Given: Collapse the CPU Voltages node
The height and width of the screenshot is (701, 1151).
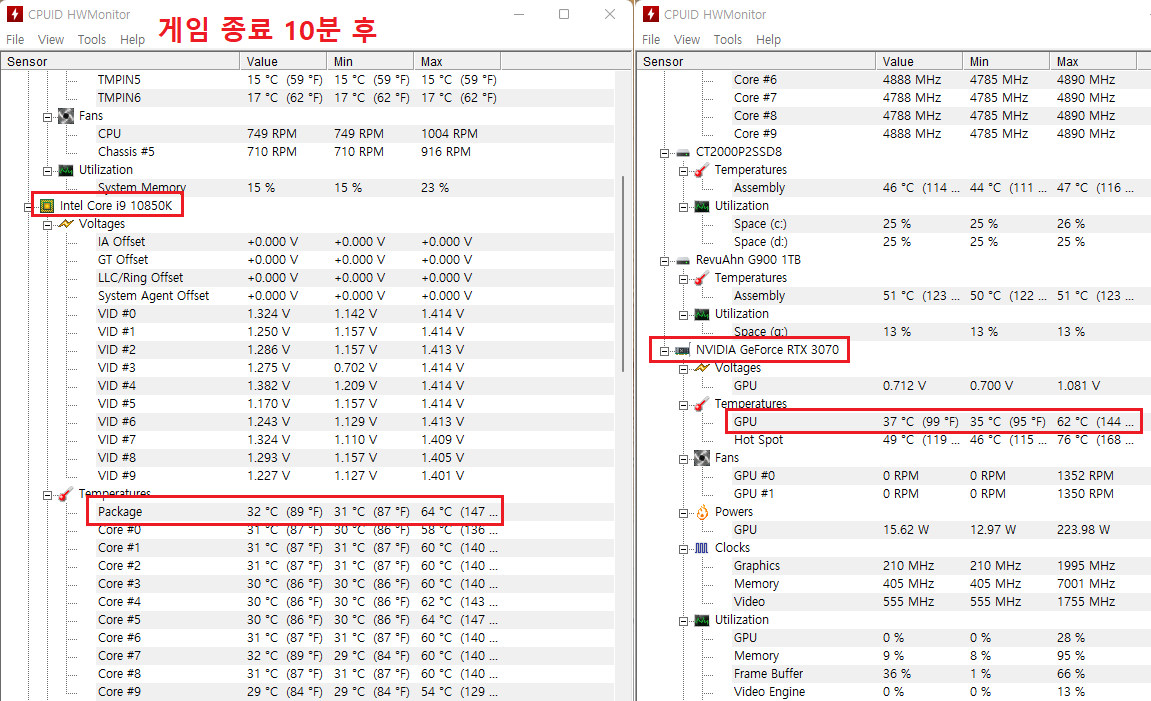Looking at the screenshot, I should pos(47,225).
